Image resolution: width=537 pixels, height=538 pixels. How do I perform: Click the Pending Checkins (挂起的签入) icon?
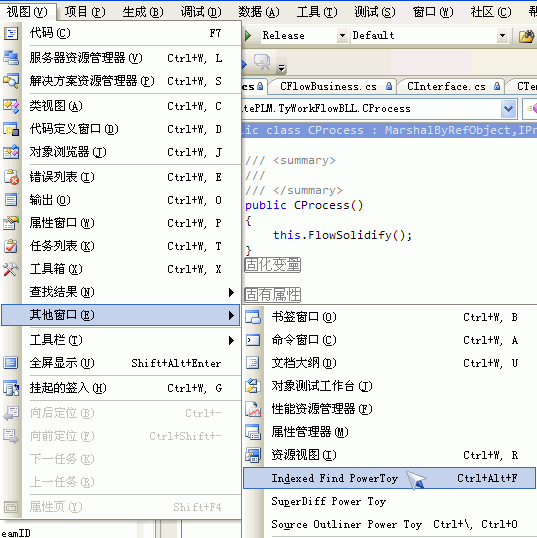click(11, 388)
